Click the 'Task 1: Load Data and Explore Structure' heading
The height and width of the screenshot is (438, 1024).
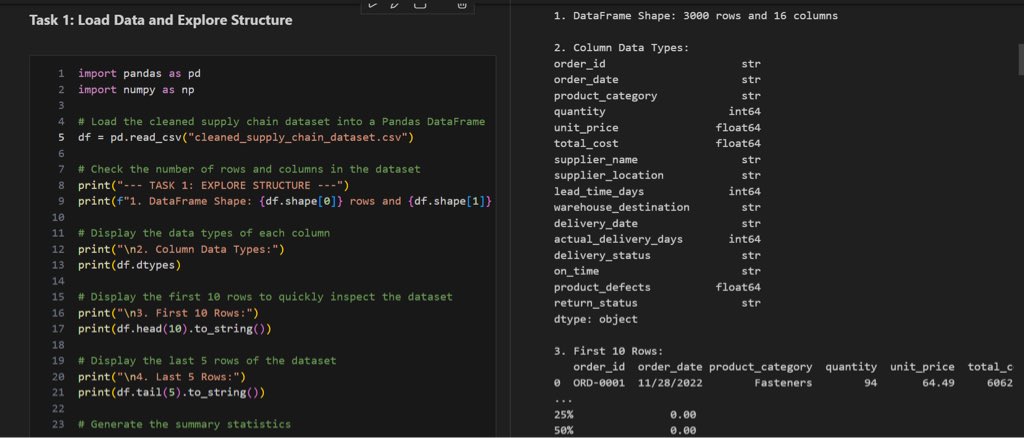coord(161,20)
